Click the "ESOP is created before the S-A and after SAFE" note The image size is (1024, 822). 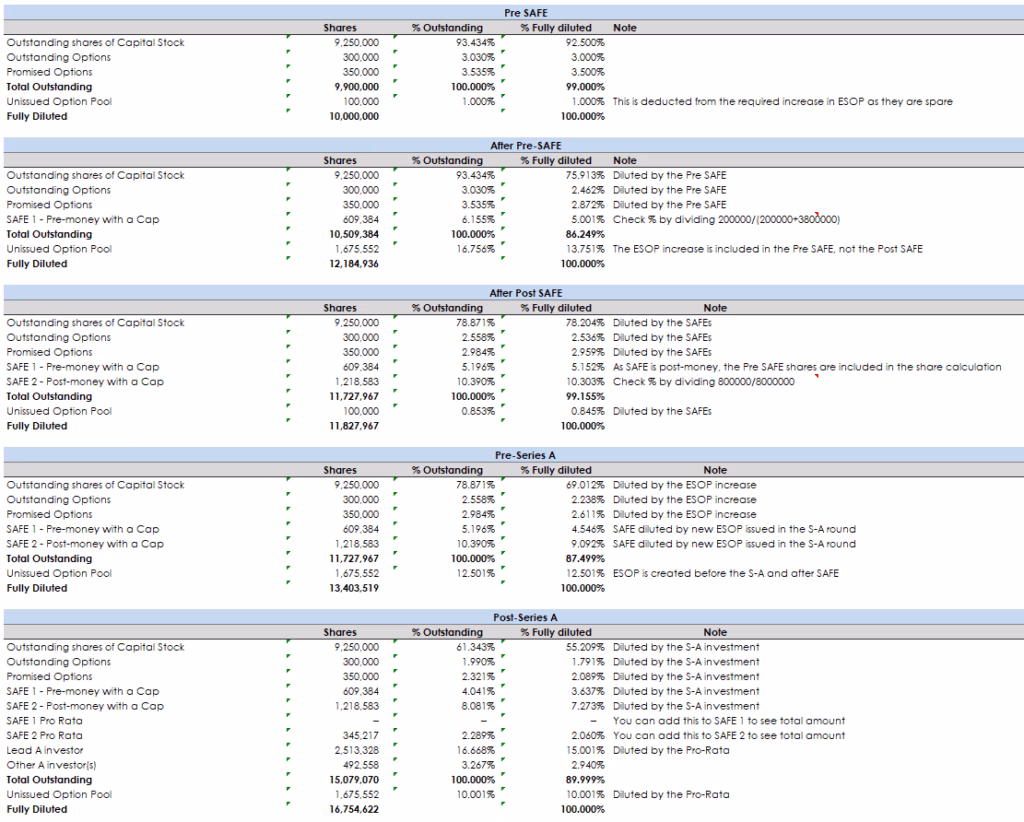click(x=726, y=573)
